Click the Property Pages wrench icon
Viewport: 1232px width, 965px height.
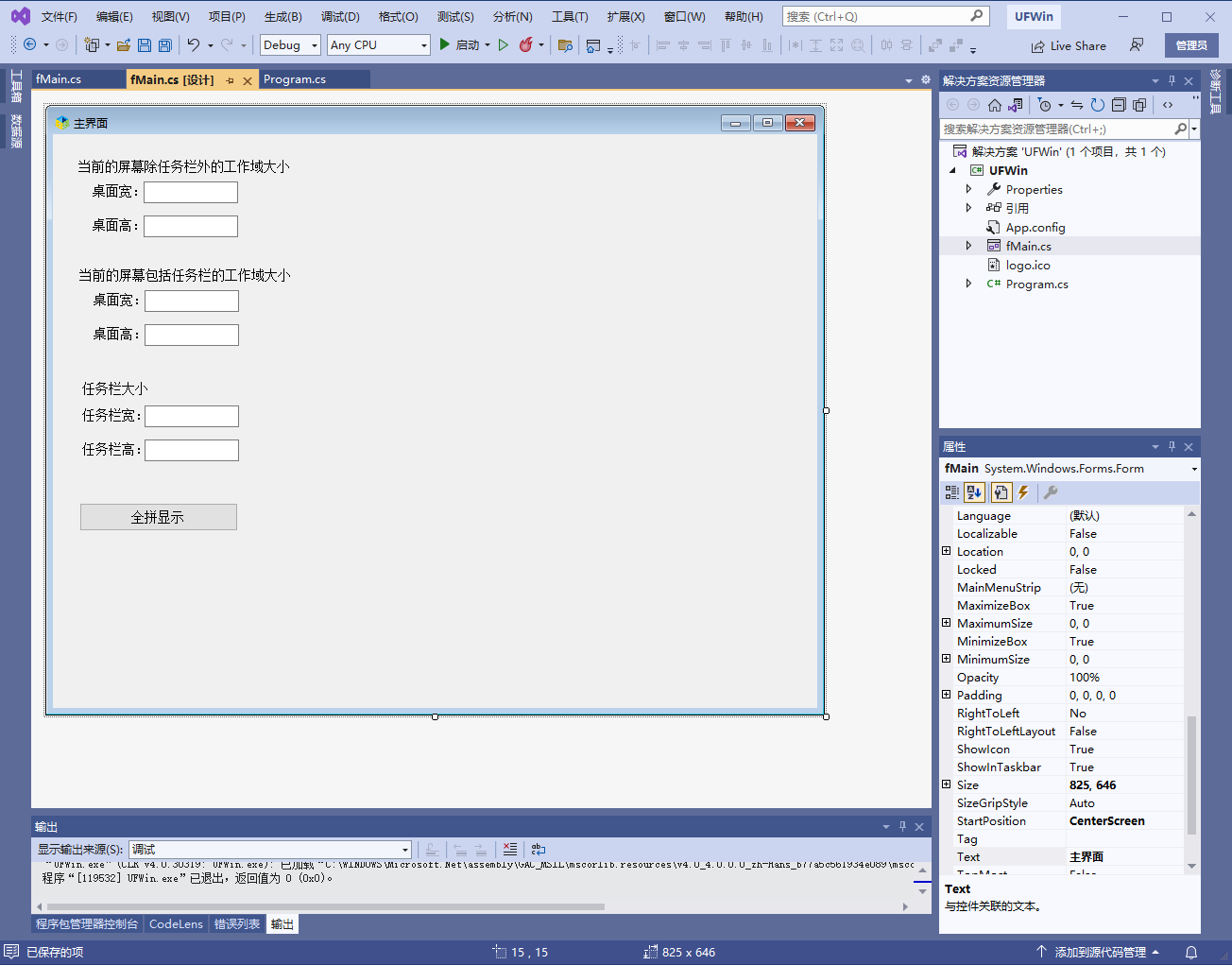1051,492
